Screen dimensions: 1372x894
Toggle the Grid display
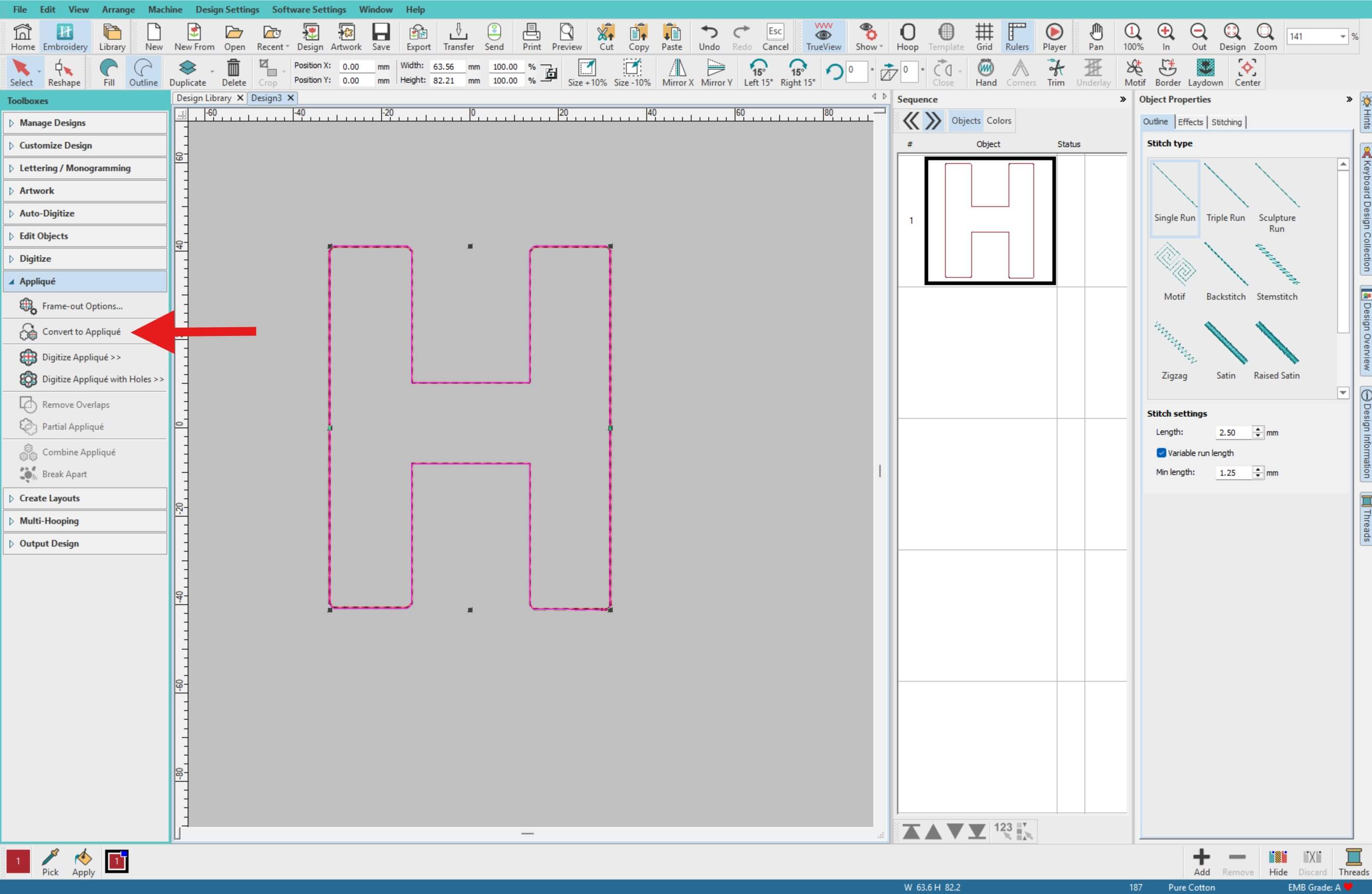point(984,37)
